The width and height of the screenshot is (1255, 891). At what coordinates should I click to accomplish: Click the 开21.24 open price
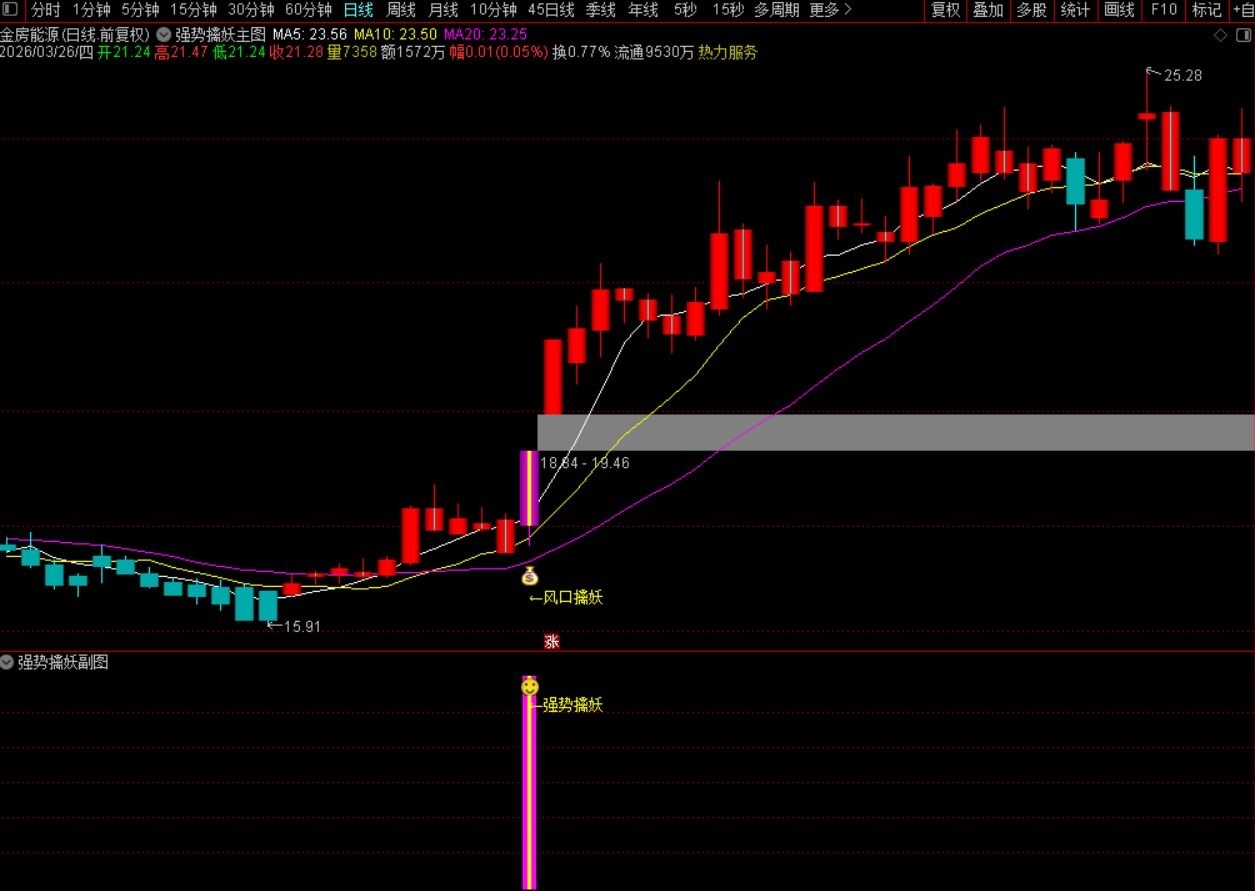tap(124, 52)
